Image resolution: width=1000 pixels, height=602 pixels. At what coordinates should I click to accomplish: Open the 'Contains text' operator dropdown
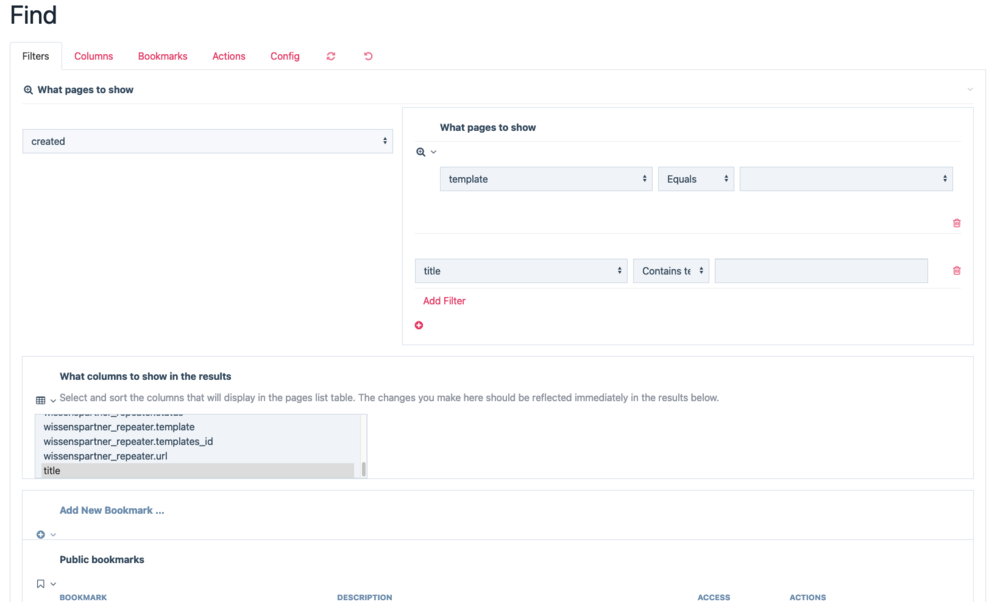[x=670, y=271]
